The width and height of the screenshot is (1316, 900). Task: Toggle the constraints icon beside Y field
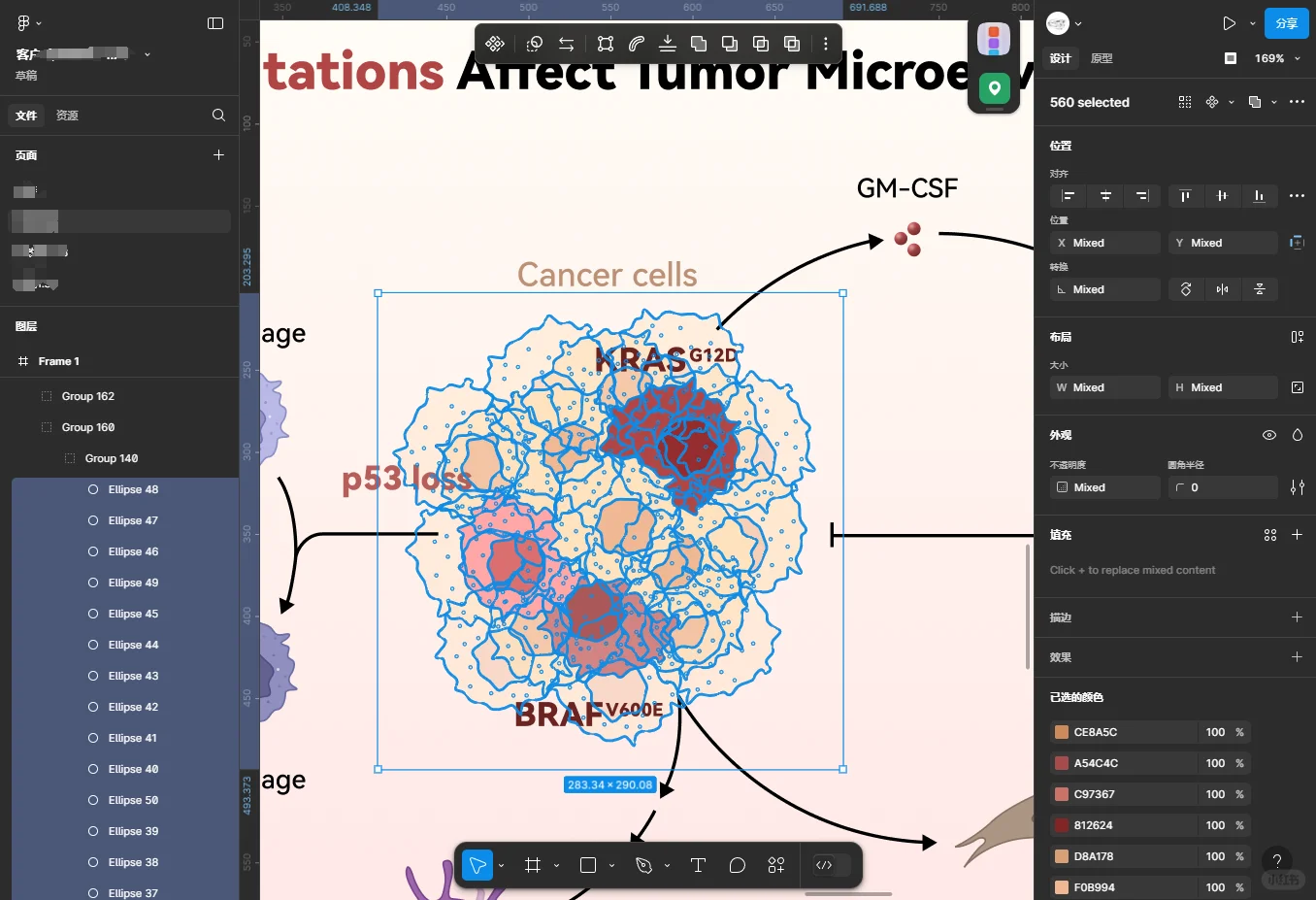click(x=1297, y=243)
